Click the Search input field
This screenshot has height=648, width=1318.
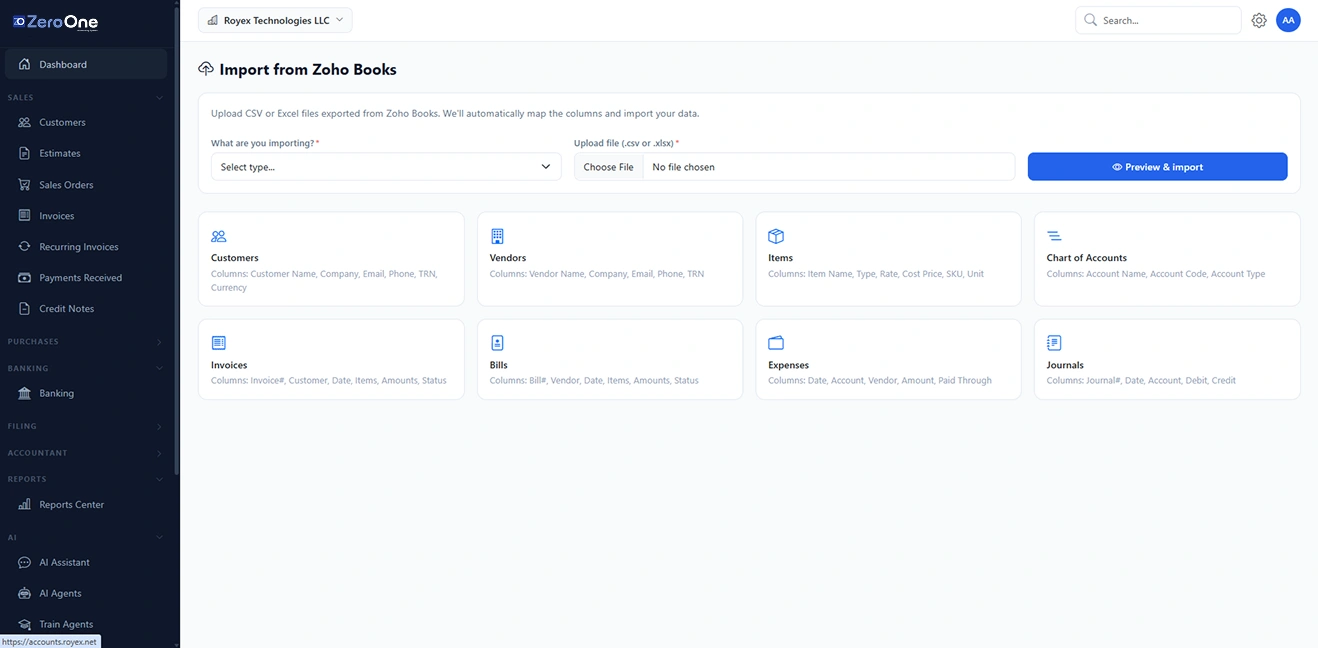[1158, 20]
